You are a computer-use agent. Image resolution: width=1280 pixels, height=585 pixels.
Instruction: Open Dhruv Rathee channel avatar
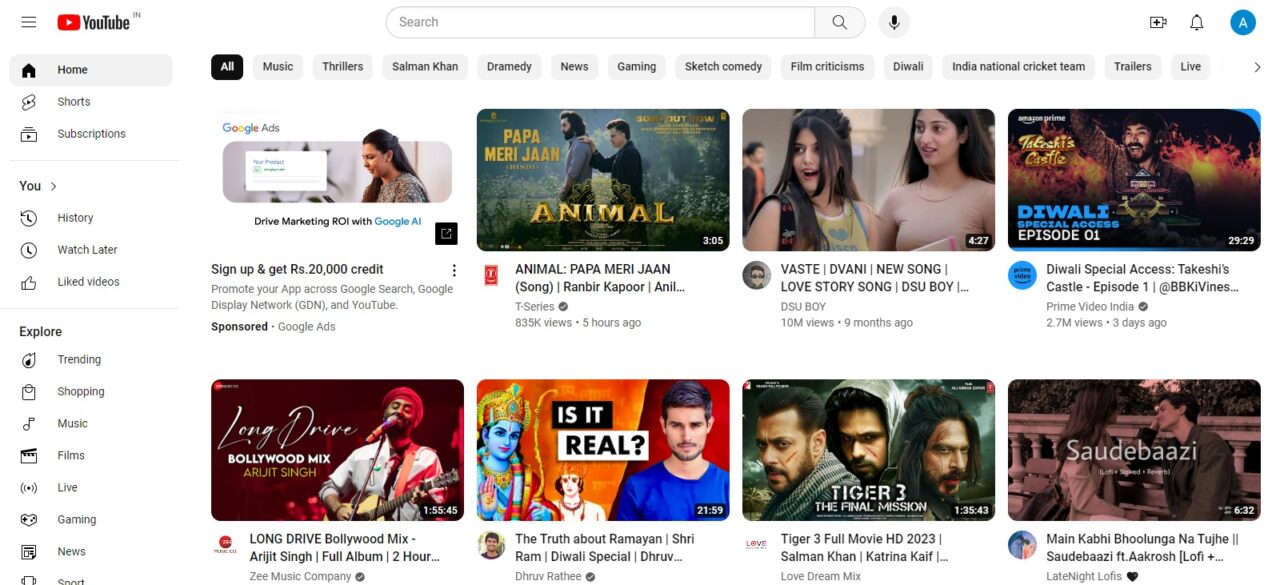[x=490, y=546]
